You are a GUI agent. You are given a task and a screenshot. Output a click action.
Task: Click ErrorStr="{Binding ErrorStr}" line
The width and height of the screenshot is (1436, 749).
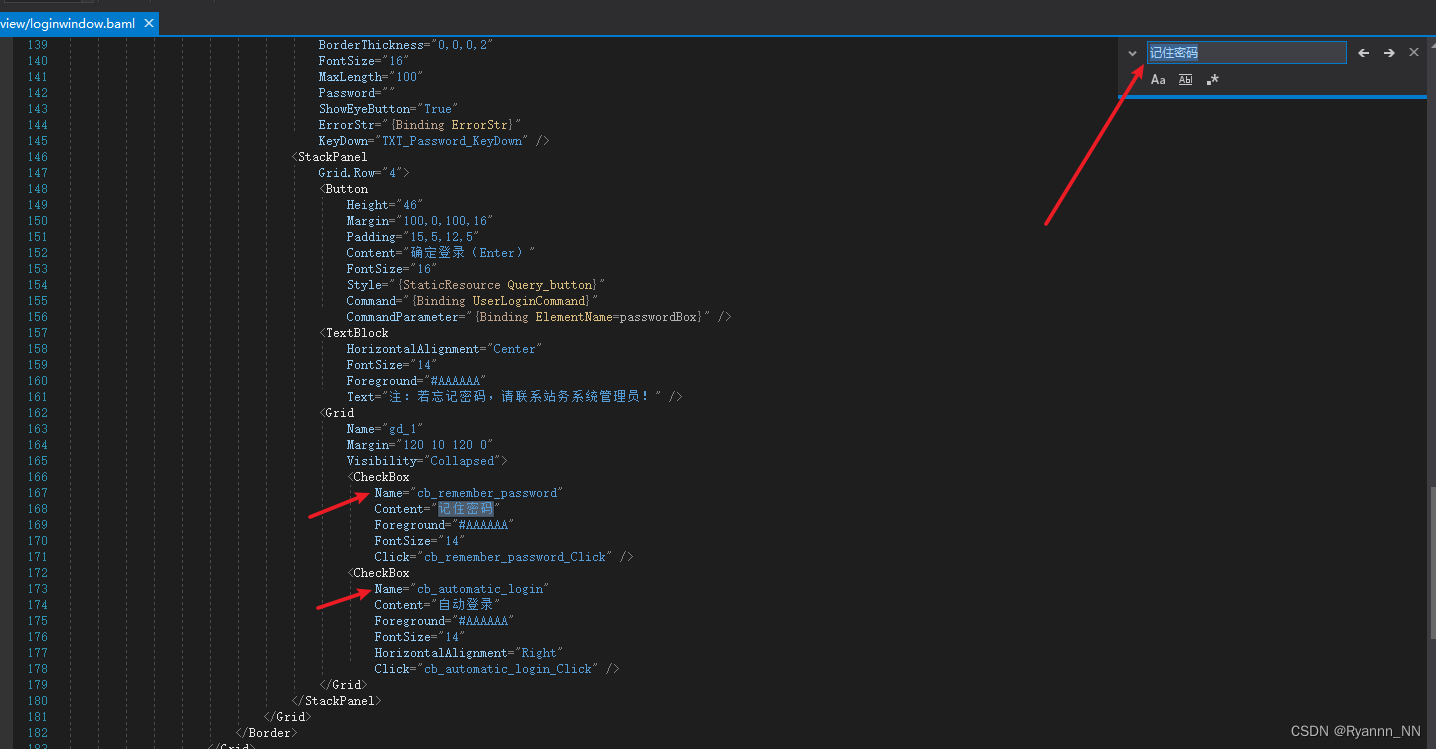420,125
